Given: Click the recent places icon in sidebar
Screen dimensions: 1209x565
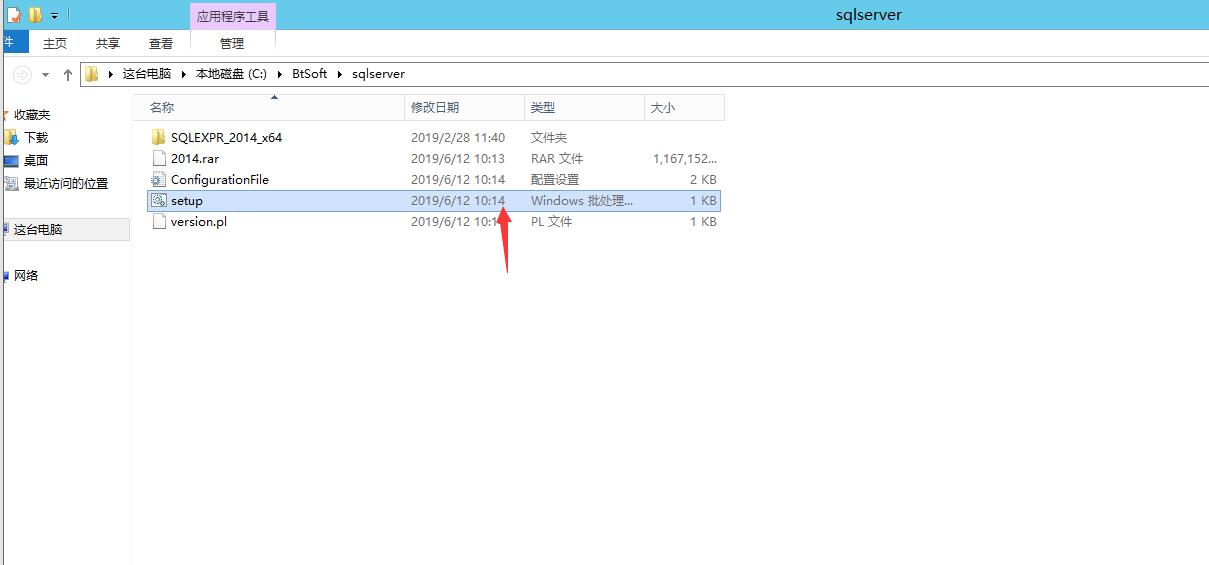Looking at the screenshot, I should pyautogui.click(x=11, y=183).
